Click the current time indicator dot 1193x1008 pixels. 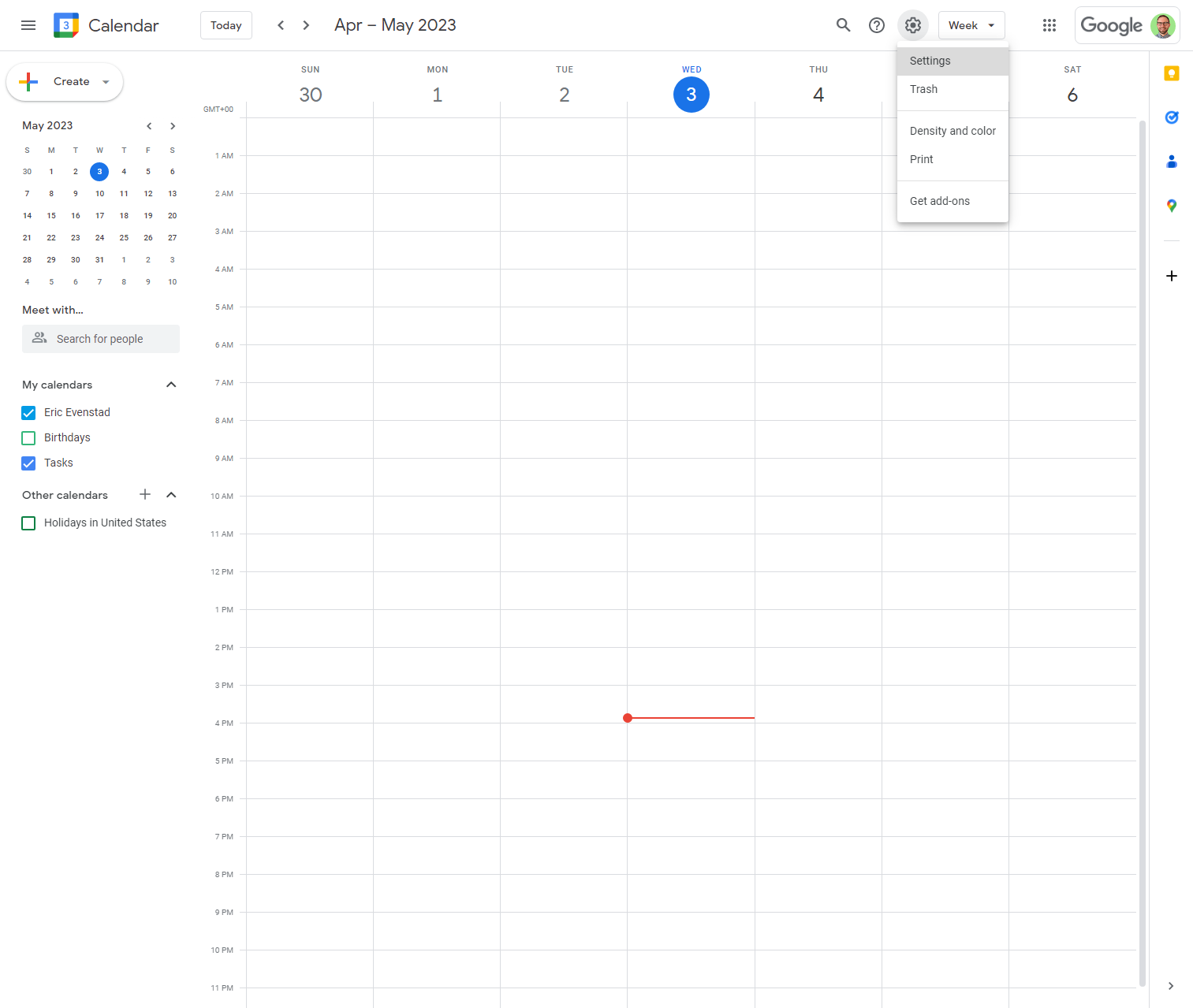tap(628, 718)
